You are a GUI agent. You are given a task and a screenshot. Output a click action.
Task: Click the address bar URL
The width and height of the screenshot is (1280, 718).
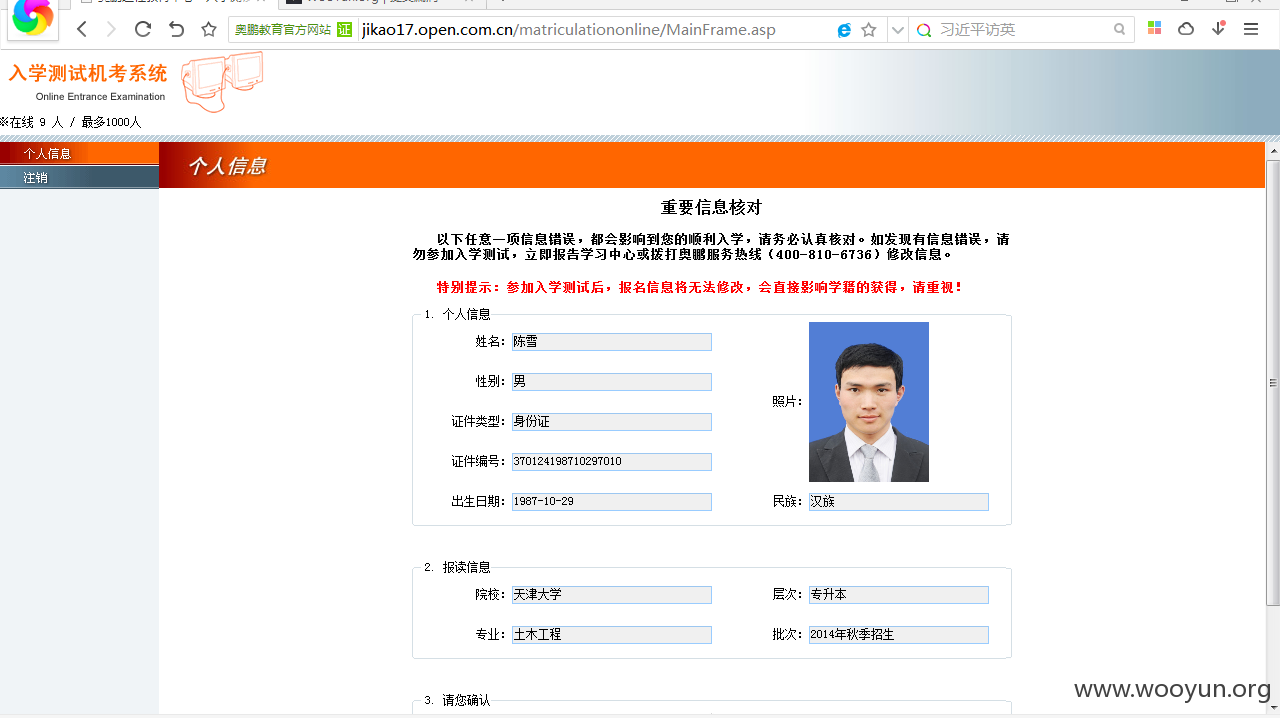[x=569, y=30]
